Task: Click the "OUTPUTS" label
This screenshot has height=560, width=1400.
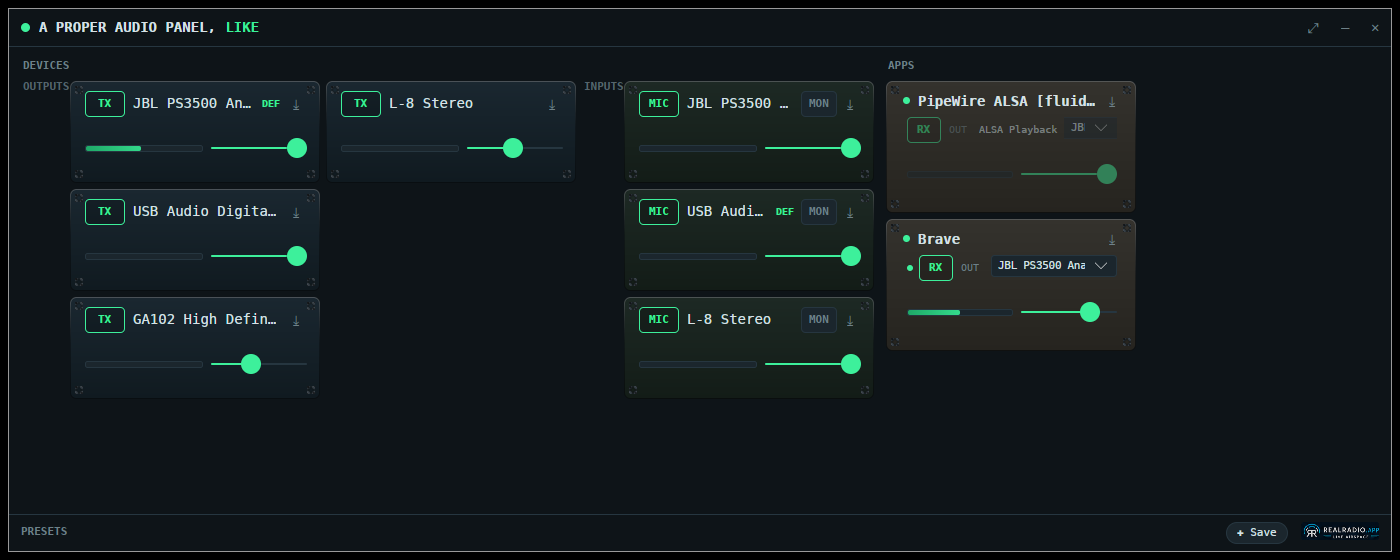Action: pos(46,87)
